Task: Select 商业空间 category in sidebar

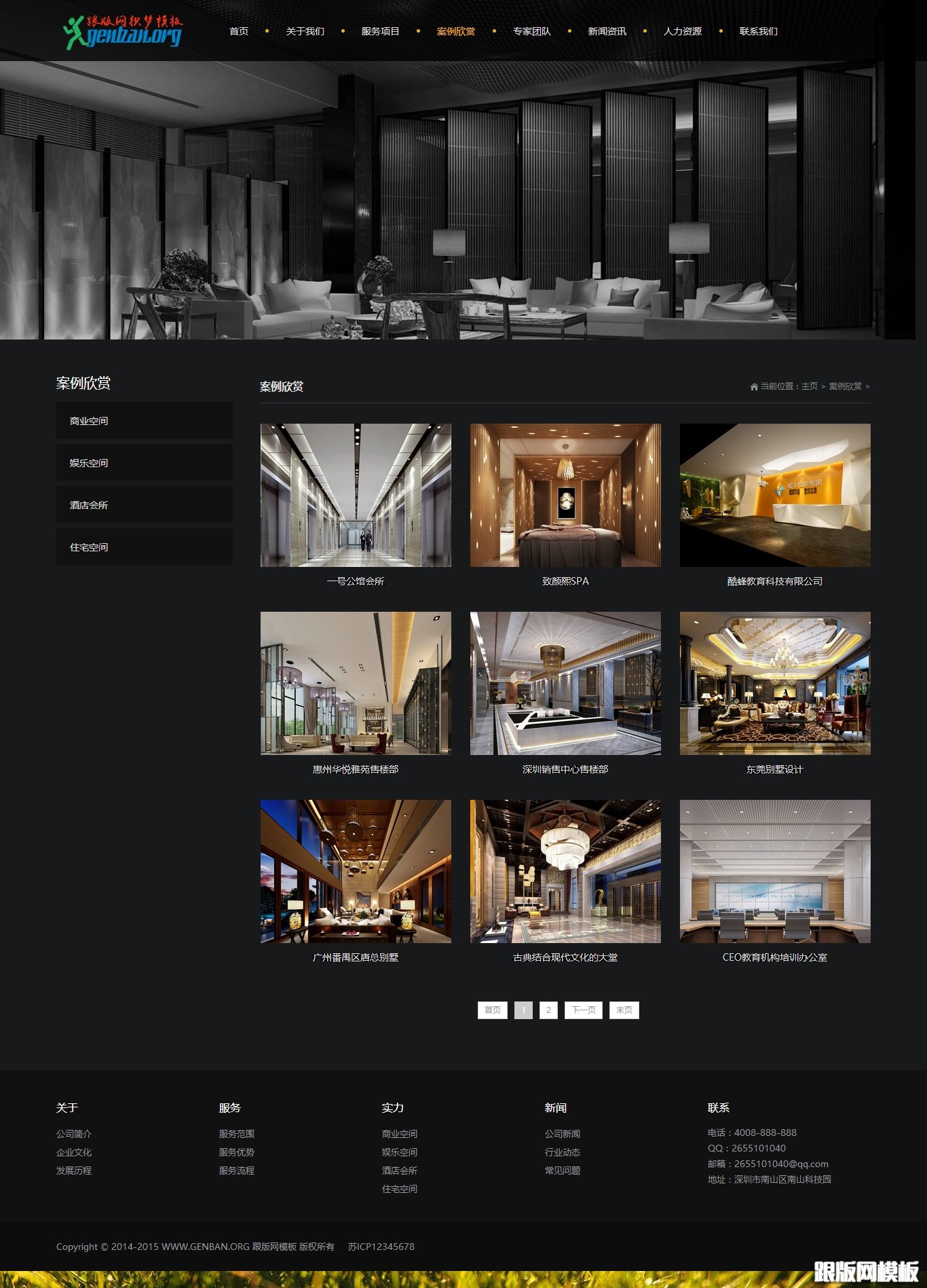Action: click(x=144, y=421)
